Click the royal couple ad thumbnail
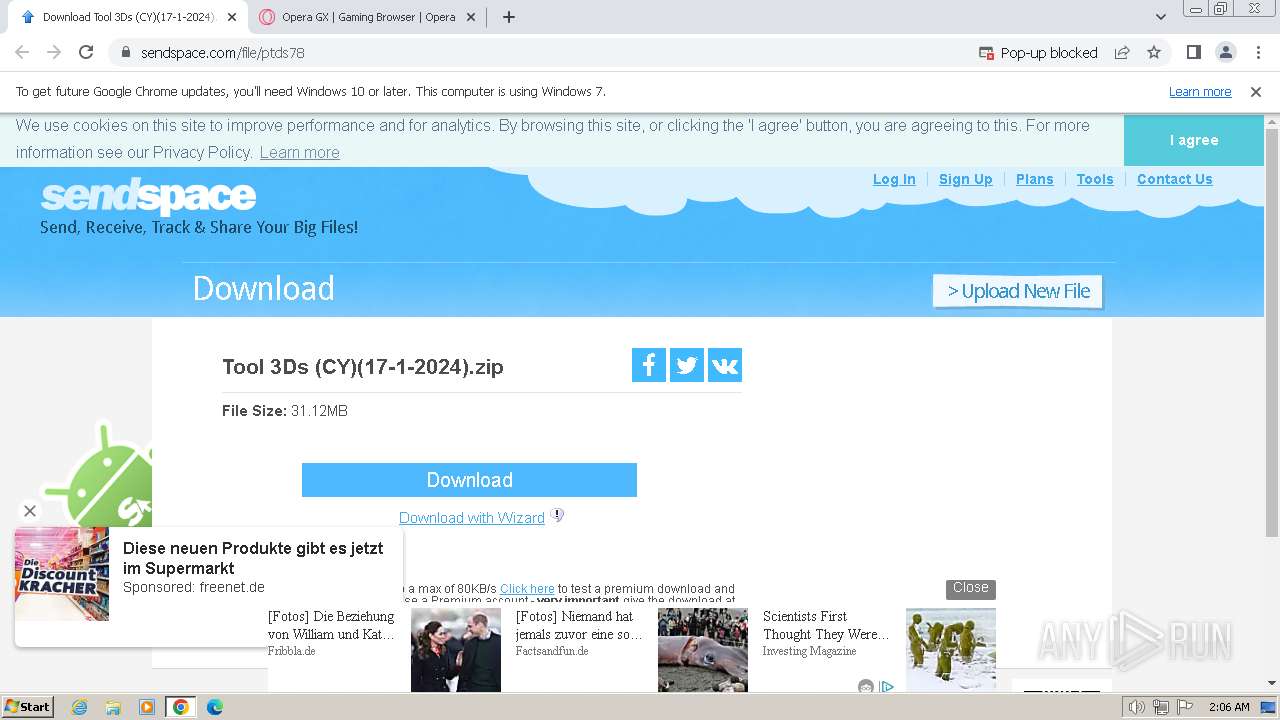 [456, 650]
